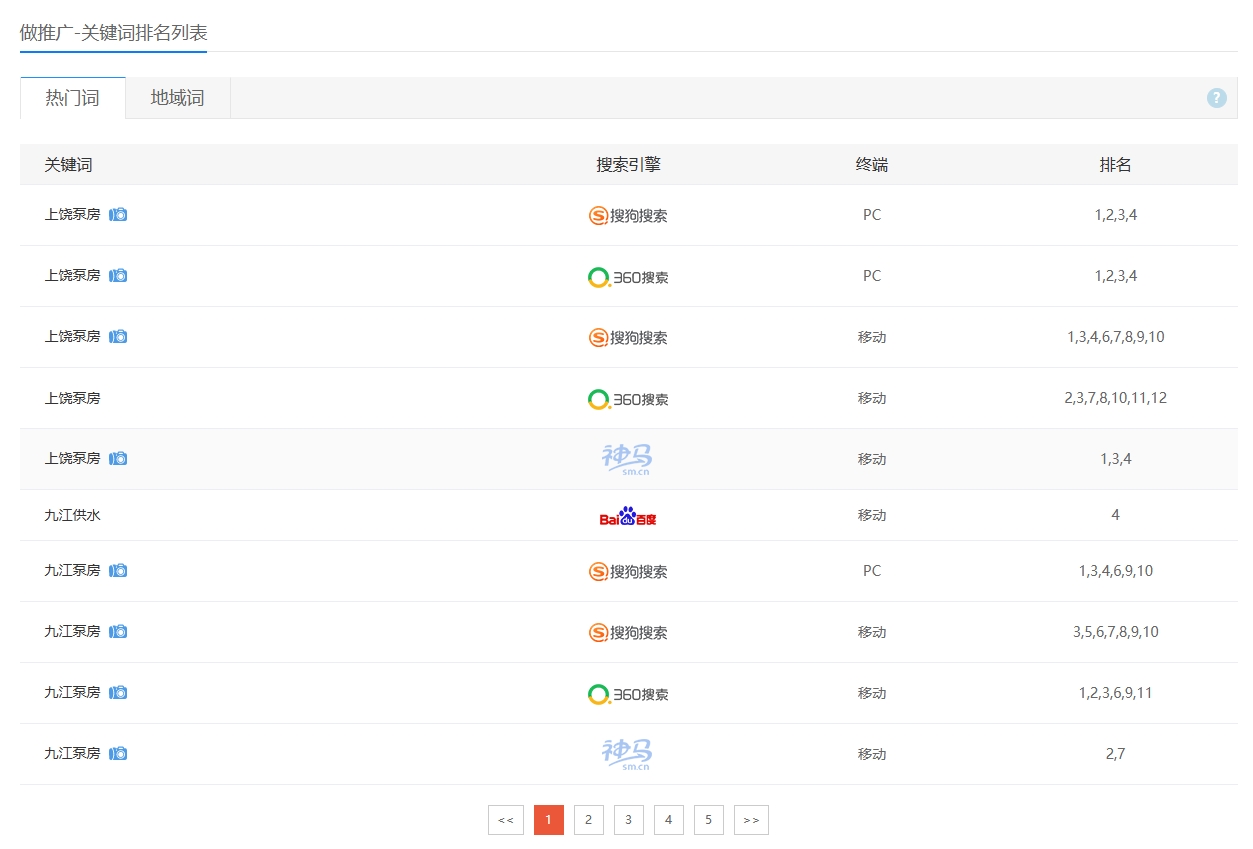Click ranking value 1,3,4,6,9,10
This screenshot has width=1253, height=849.
(x=1116, y=571)
